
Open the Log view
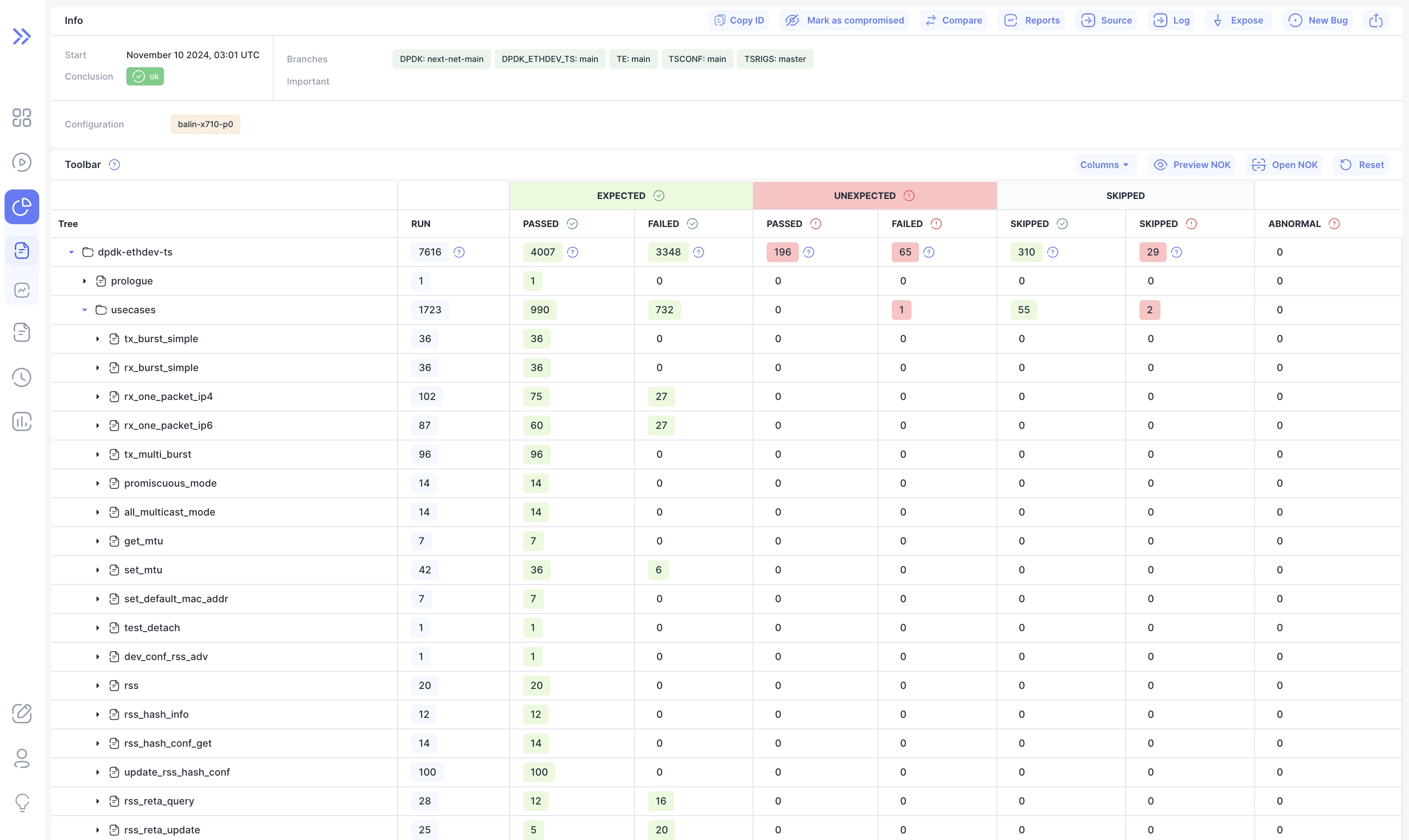1171,20
